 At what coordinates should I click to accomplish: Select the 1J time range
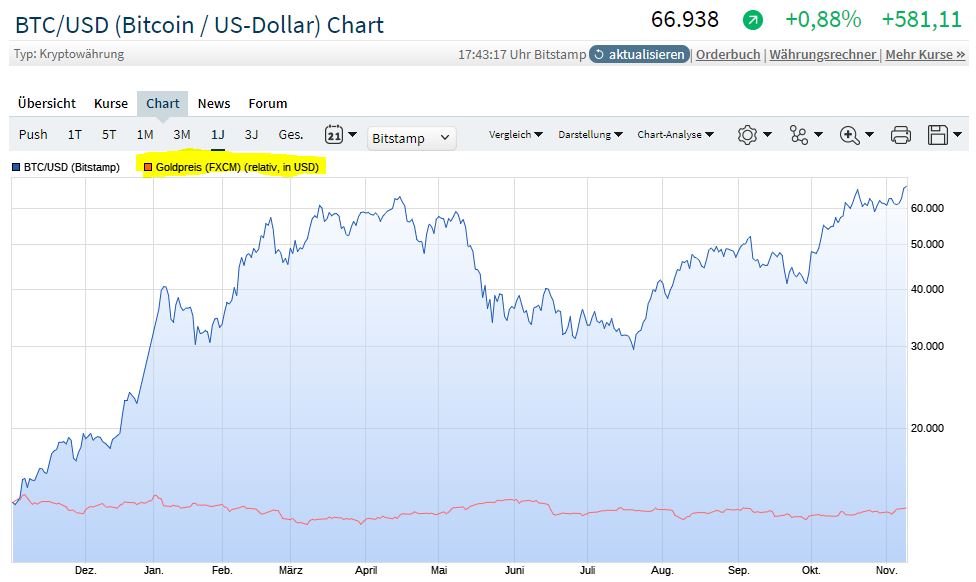pyautogui.click(x=217, y=134)
